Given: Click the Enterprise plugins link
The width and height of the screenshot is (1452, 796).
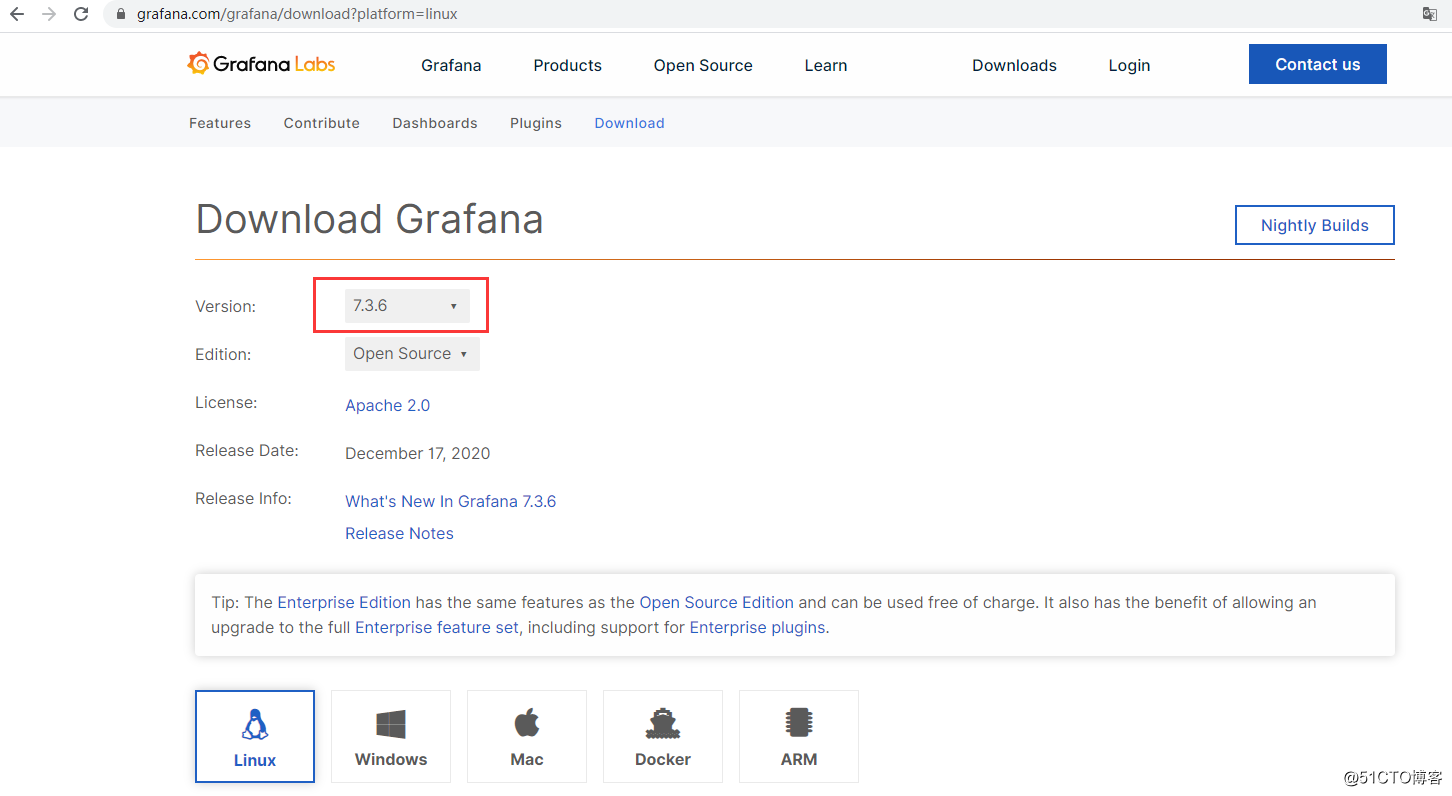Looking at the screenshot, I should click(x=757, y=628).
